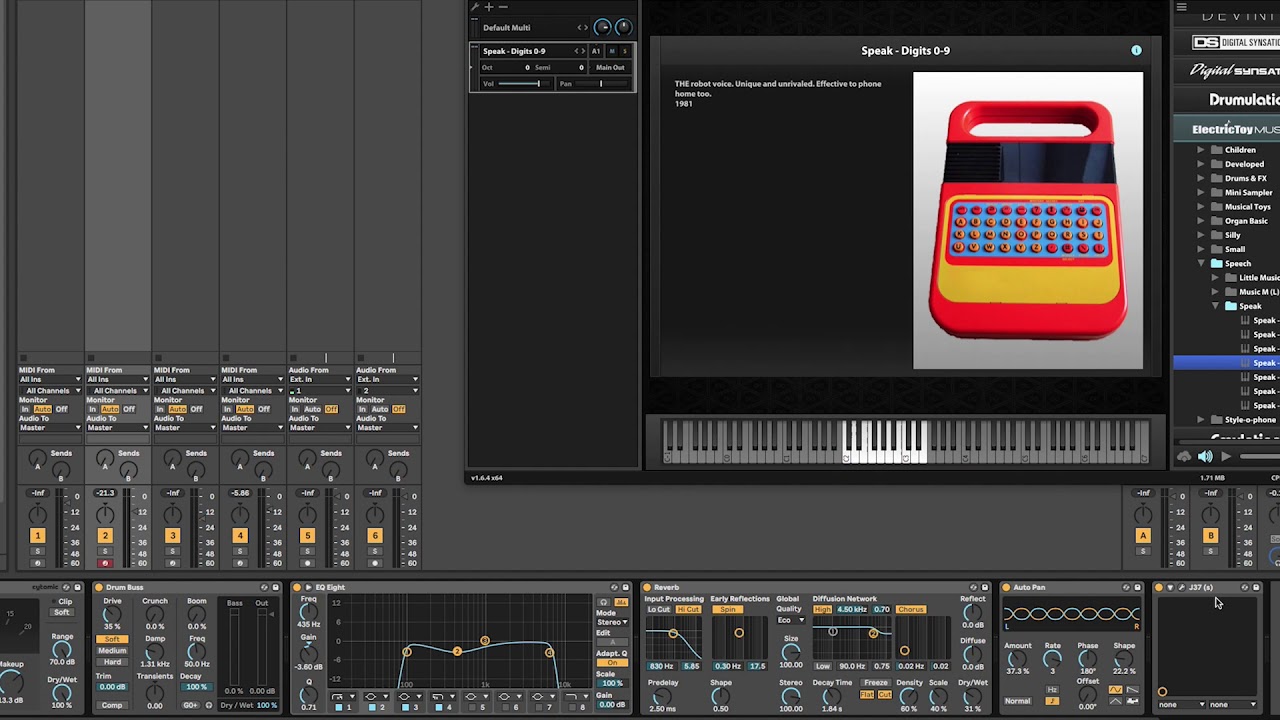Toggle return track A activator

[x=1143, y=536]
